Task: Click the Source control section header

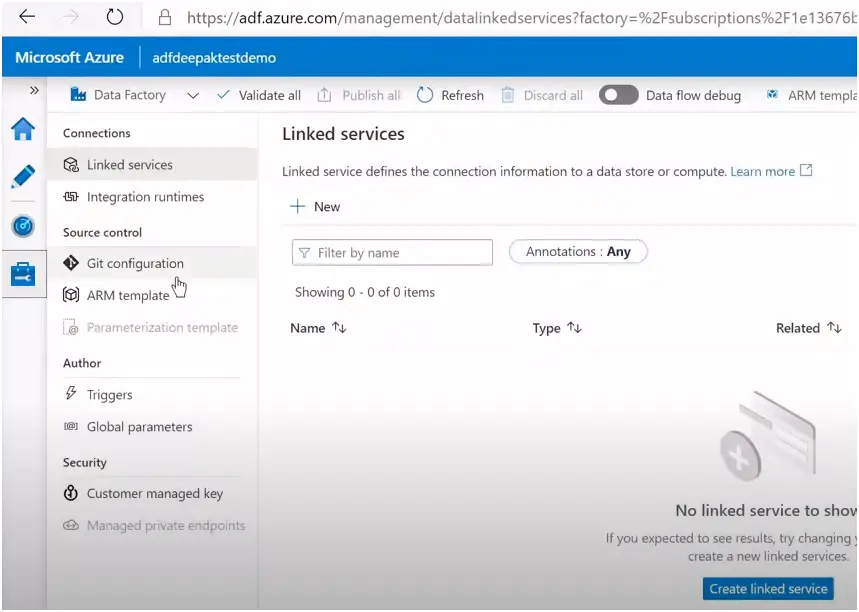Action: [x=102, y=232]
